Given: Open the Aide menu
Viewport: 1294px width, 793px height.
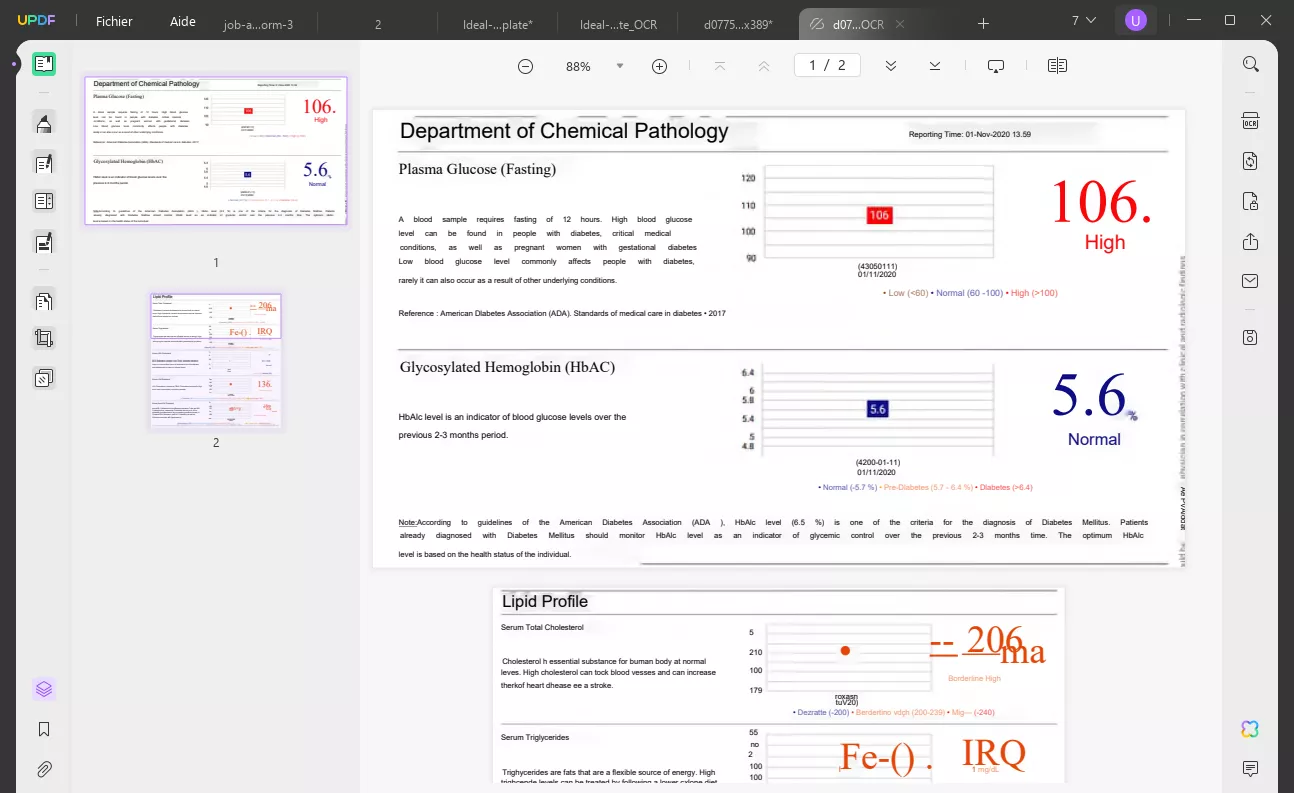Looking at the screenshot, I should pyautogui.click(x=183, y=21).
